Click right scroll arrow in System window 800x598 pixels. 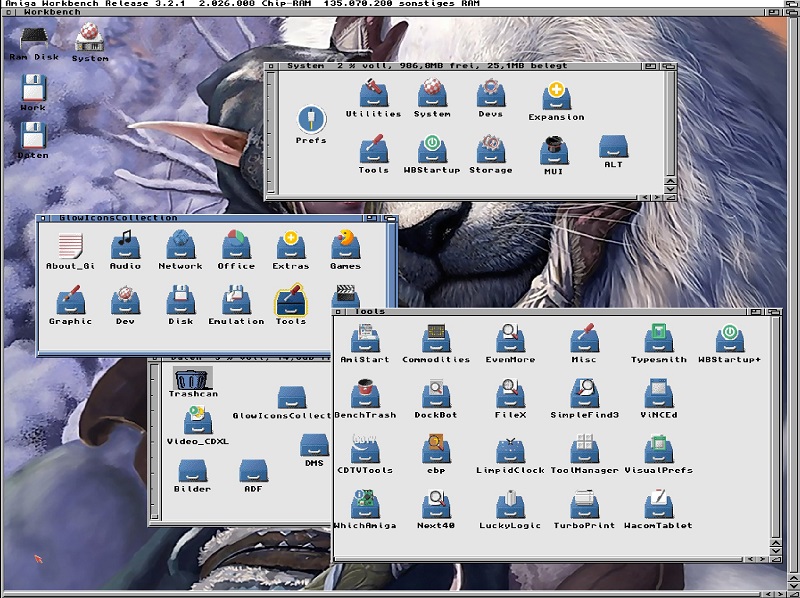(x=658, y=197)
